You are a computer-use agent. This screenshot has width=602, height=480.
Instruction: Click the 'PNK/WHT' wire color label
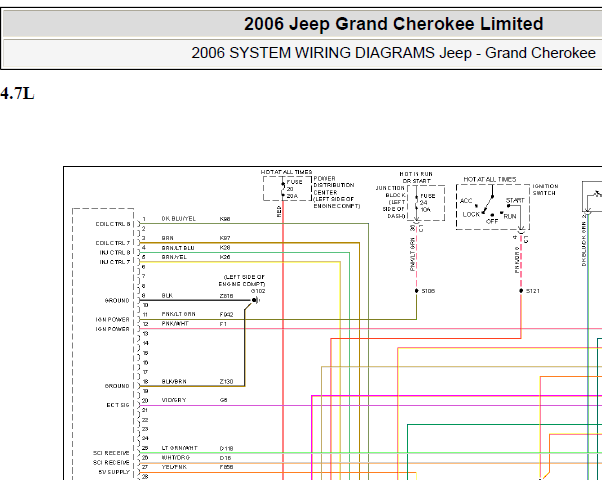(175, 324)
